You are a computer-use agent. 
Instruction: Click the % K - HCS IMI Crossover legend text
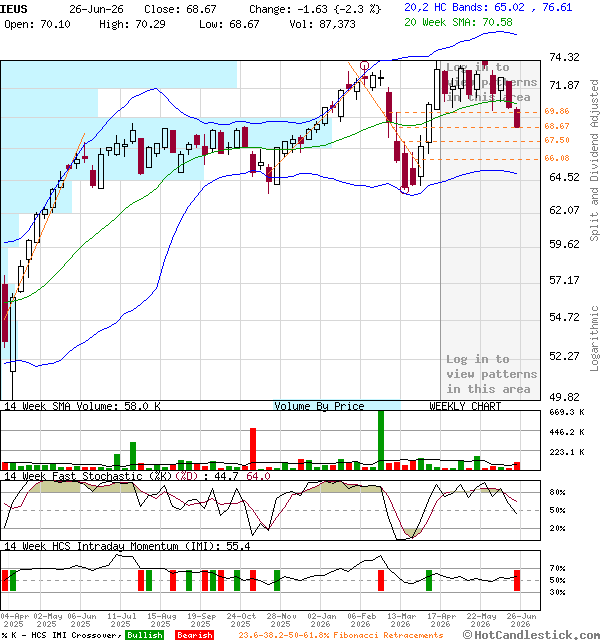pyautogui.click(x=61, y=635)
